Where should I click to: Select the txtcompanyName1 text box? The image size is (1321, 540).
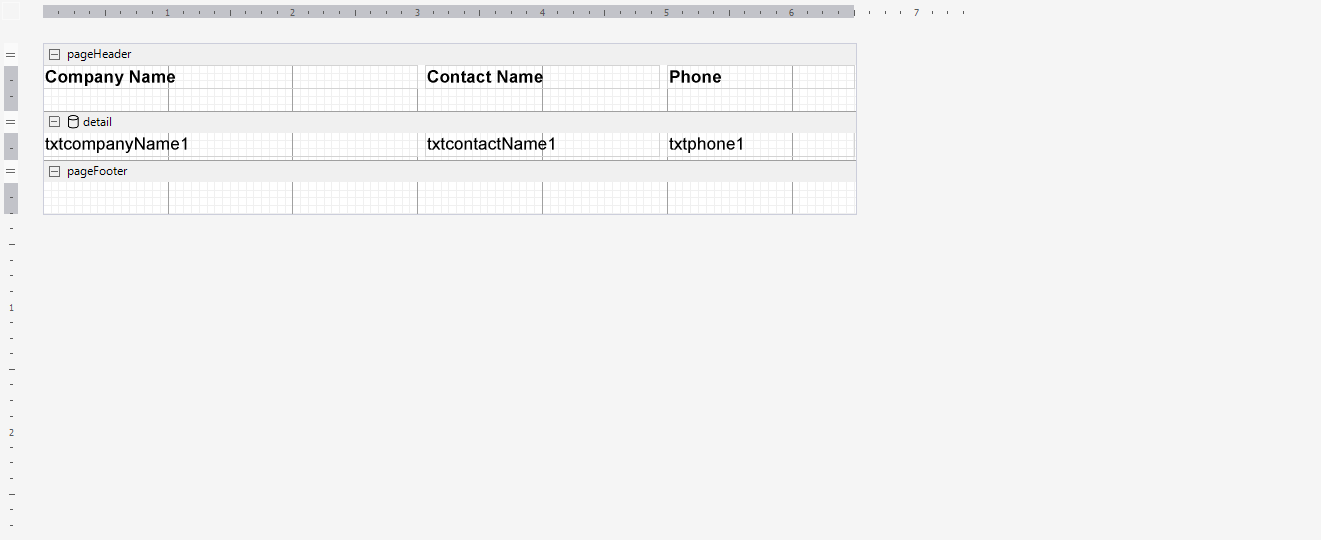pyautogui.click(x=117, y=144)
